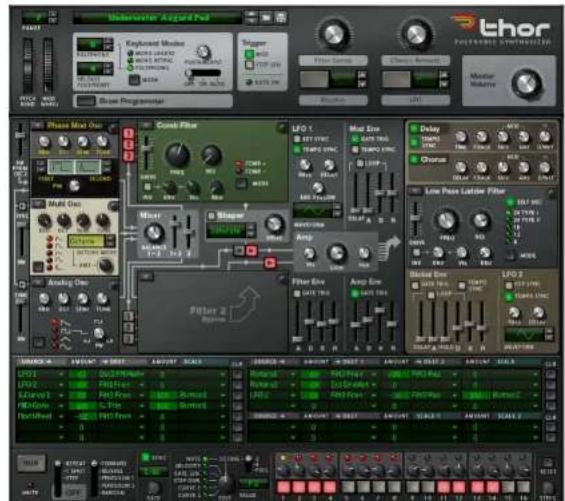The width and height of the screenshot is (565, 501).
Task: Enable the Step Seq trigger button
Action: (249, 65)
